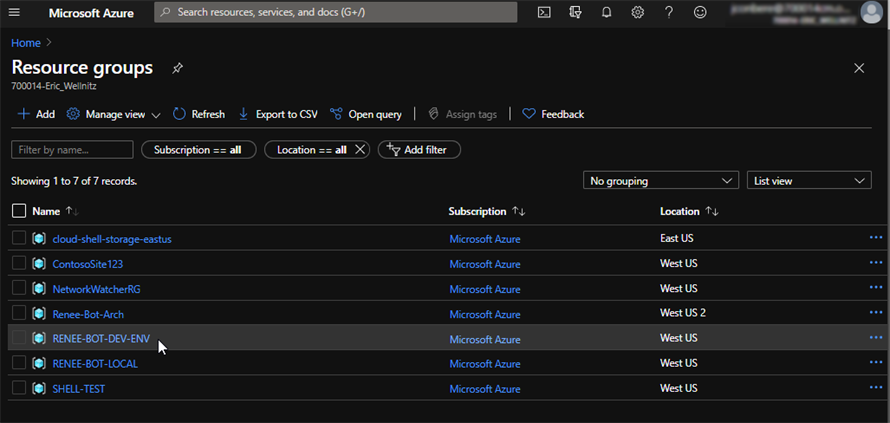Open more options for NetworkWatcherRG row

click(x=876, y=287)
